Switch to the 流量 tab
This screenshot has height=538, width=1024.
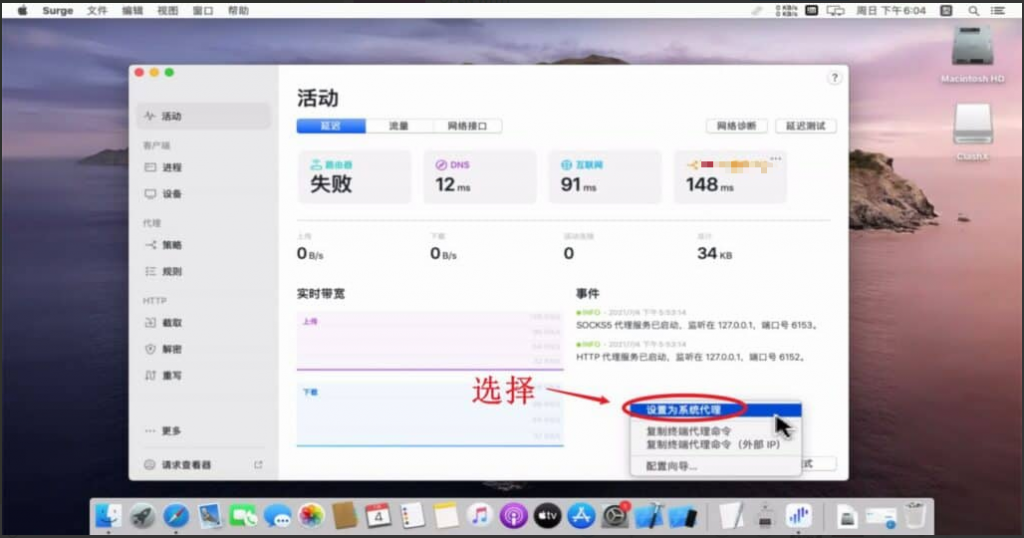(399, 126)
